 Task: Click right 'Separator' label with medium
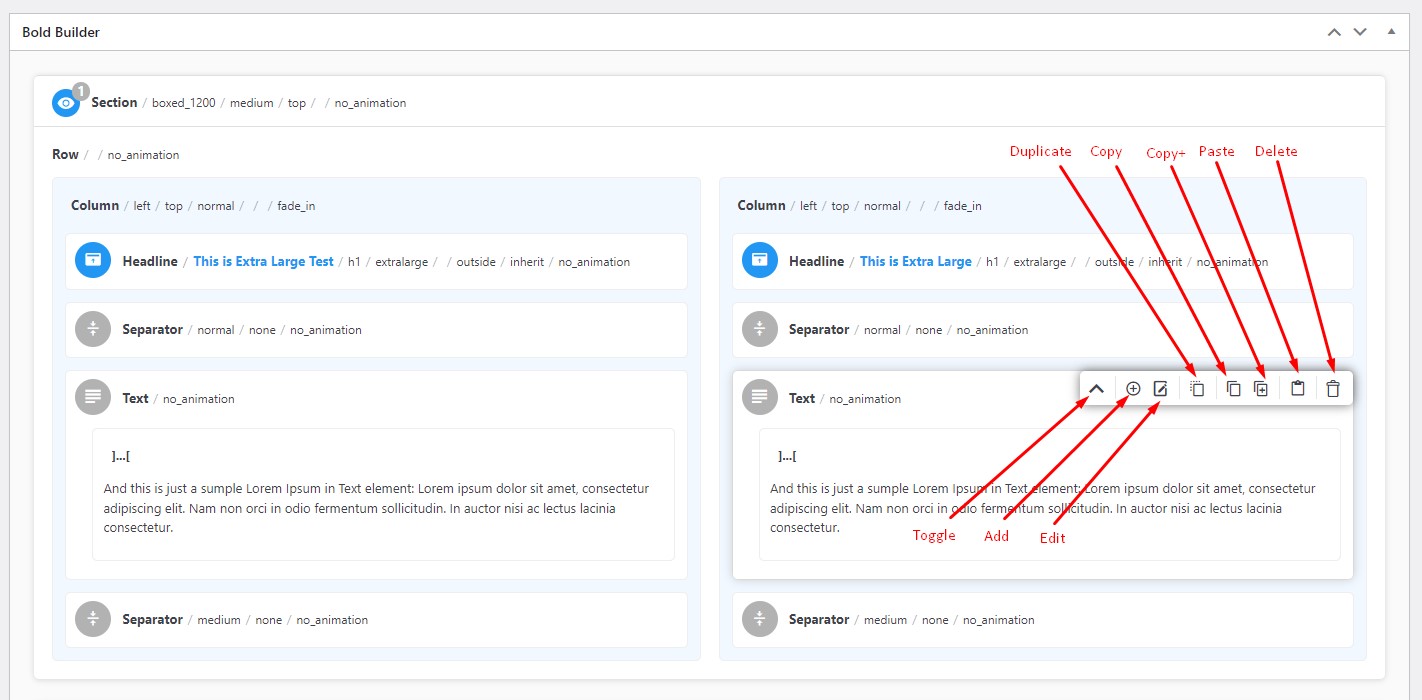(819, 619)
